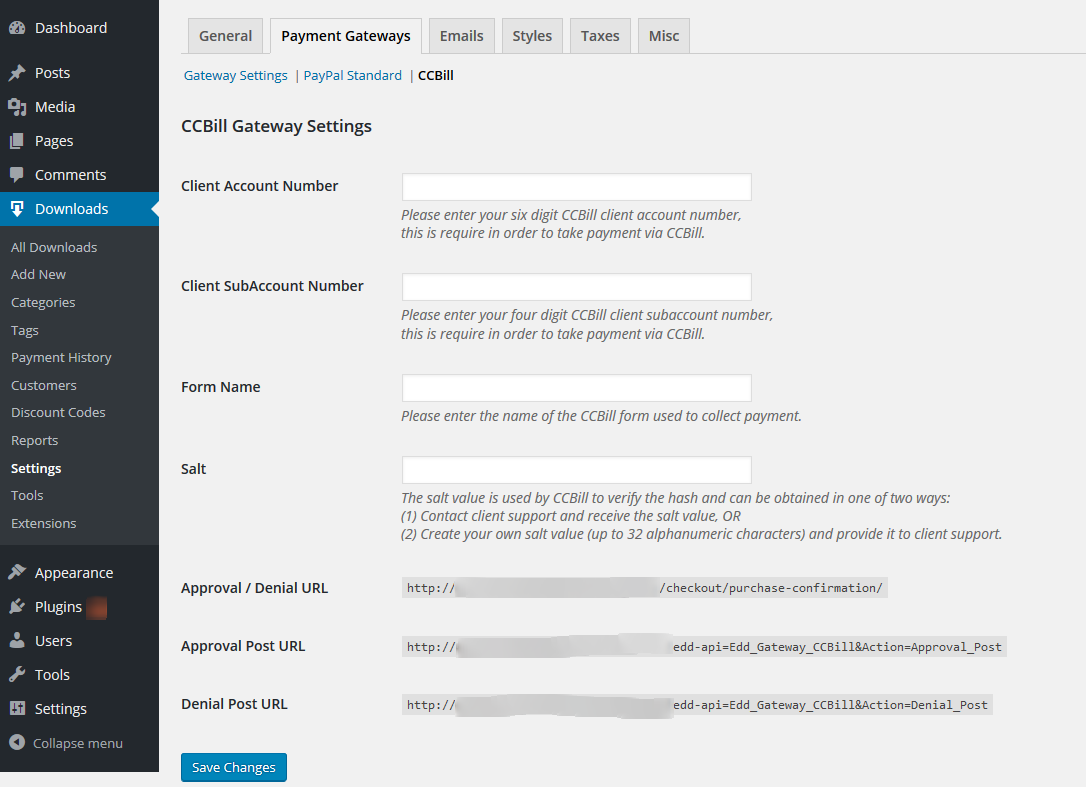Image resolution: width=1086 pixels, height=787 pixels.
Task: Go to Gateway Settings section link
Action: coord(236,75)
